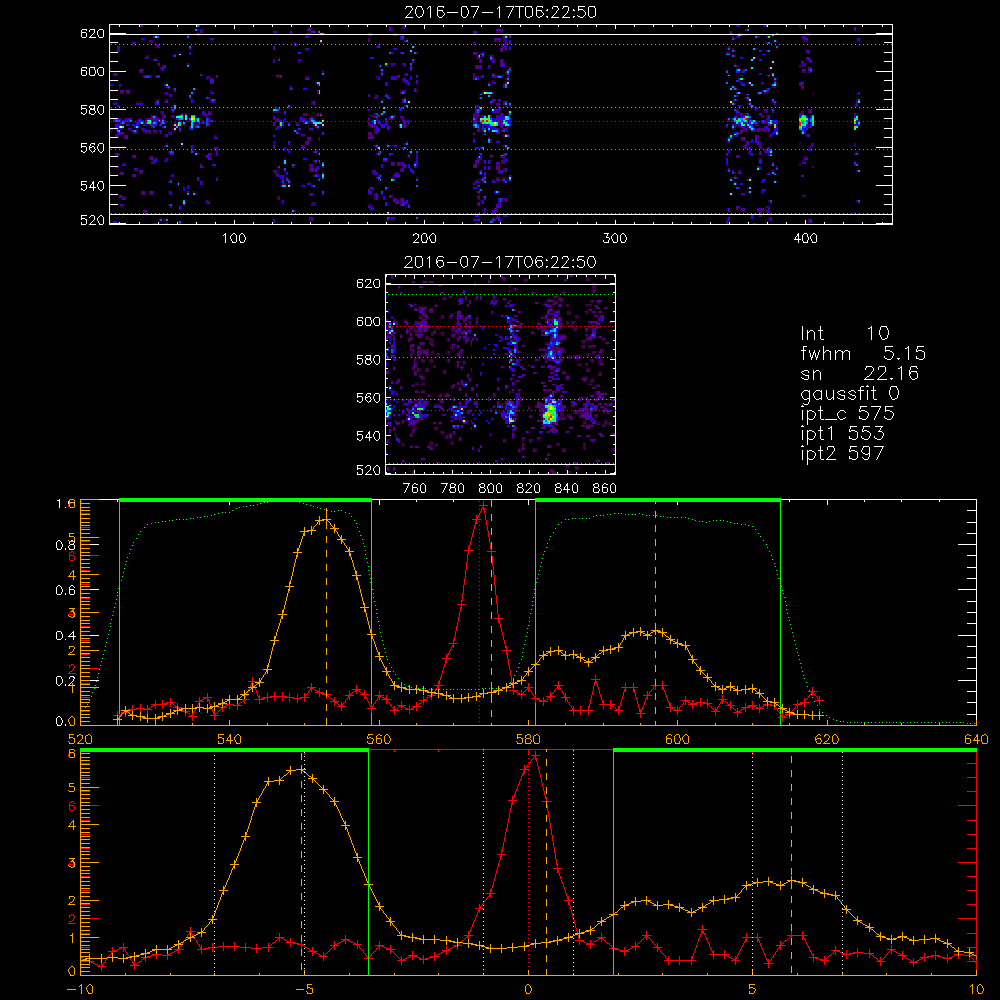Click x-axis label 5 on lower profile plot

[x=752, y=989]
